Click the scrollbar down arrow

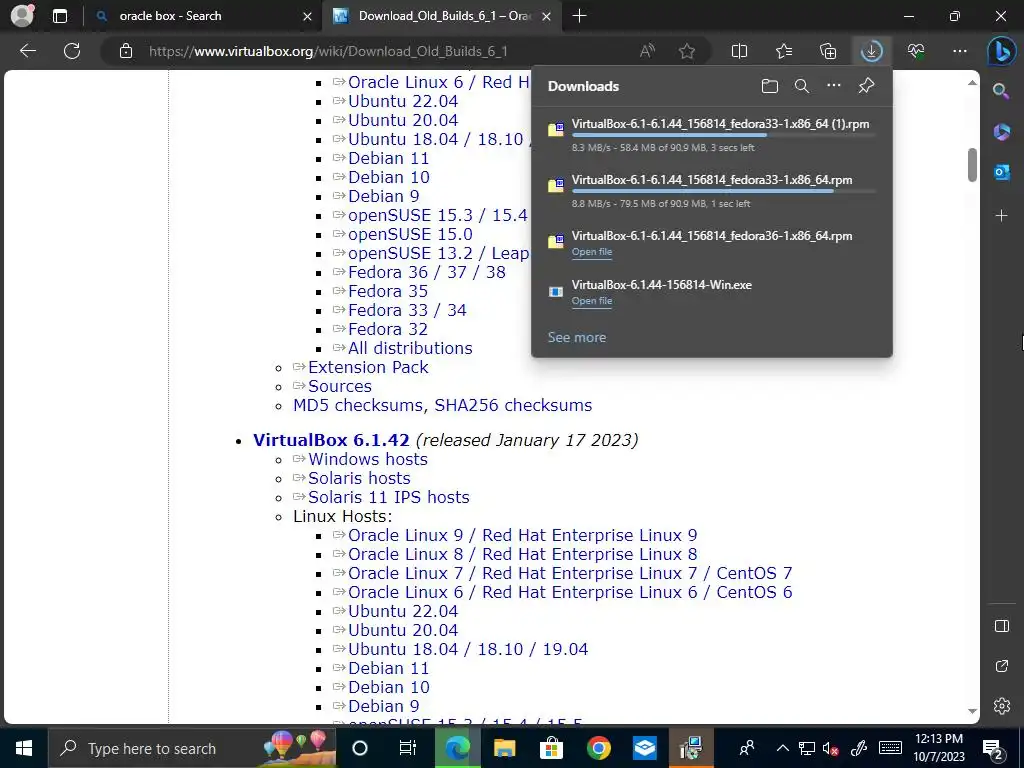(x=972, y=711)
